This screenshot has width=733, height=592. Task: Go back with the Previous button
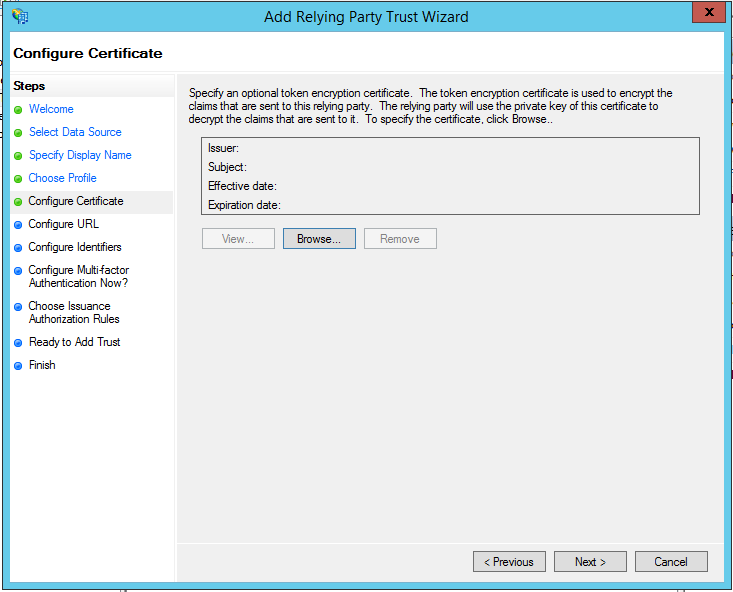tap(509, 562)
